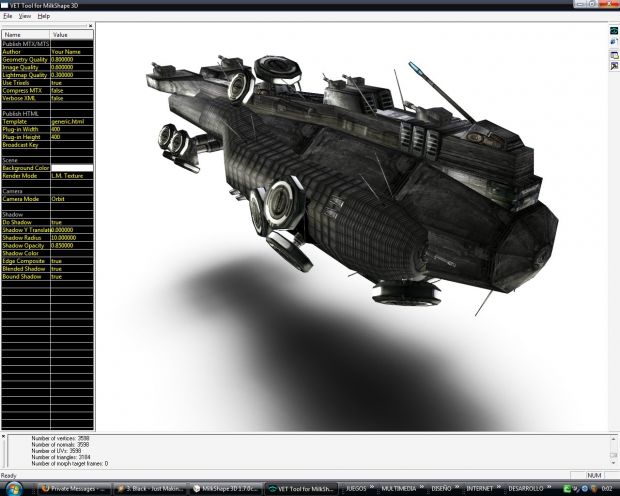Viewport: 620px width, 496px height.
Task: Expand the DESARROLLO toolbar chevron
Action: [x=549, y=487]
